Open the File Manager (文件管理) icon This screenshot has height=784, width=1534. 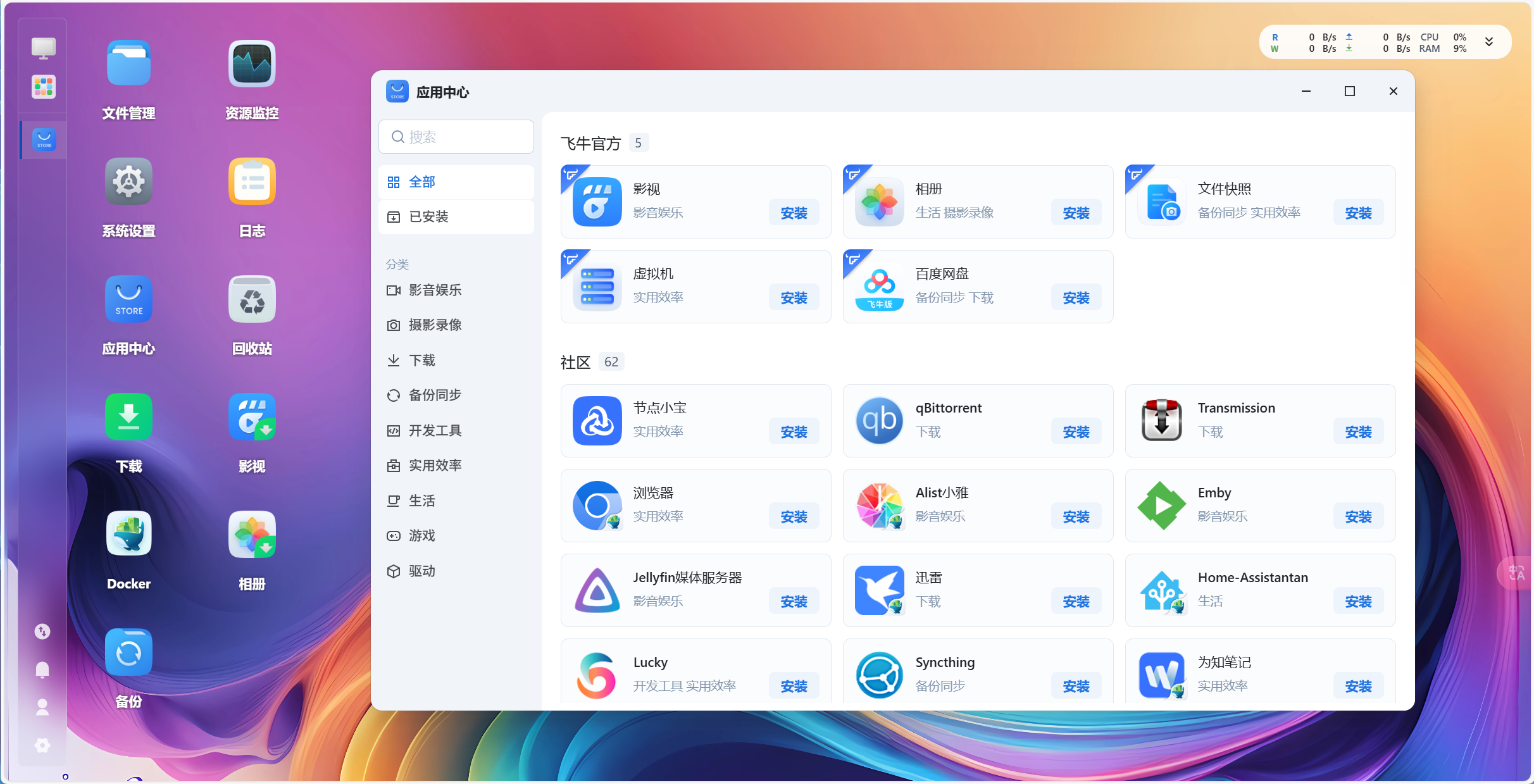pos(128,64)
